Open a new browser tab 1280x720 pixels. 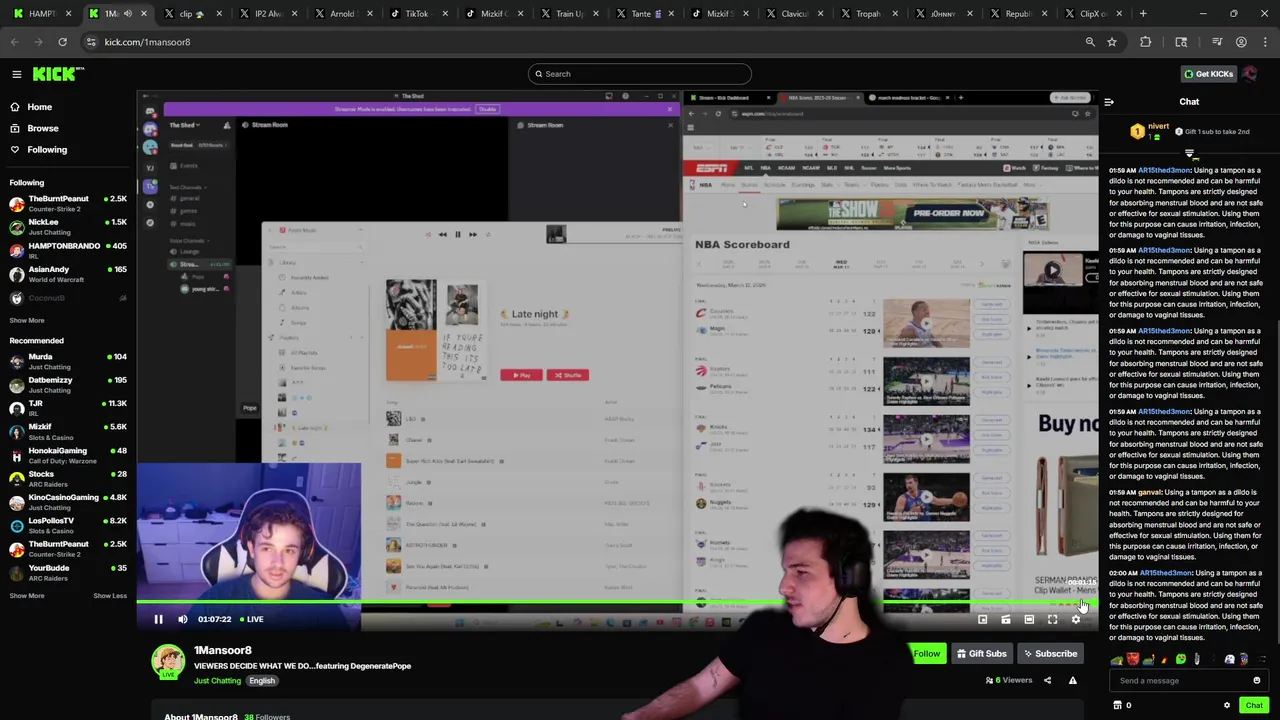[x=1143, y=14]
